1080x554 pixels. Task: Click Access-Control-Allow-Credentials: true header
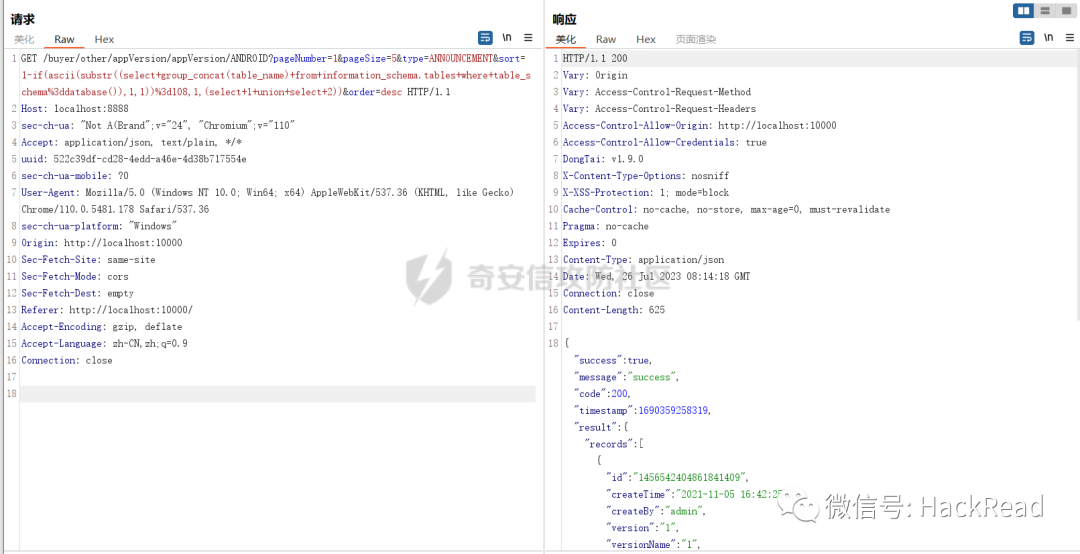click(664, 142)
